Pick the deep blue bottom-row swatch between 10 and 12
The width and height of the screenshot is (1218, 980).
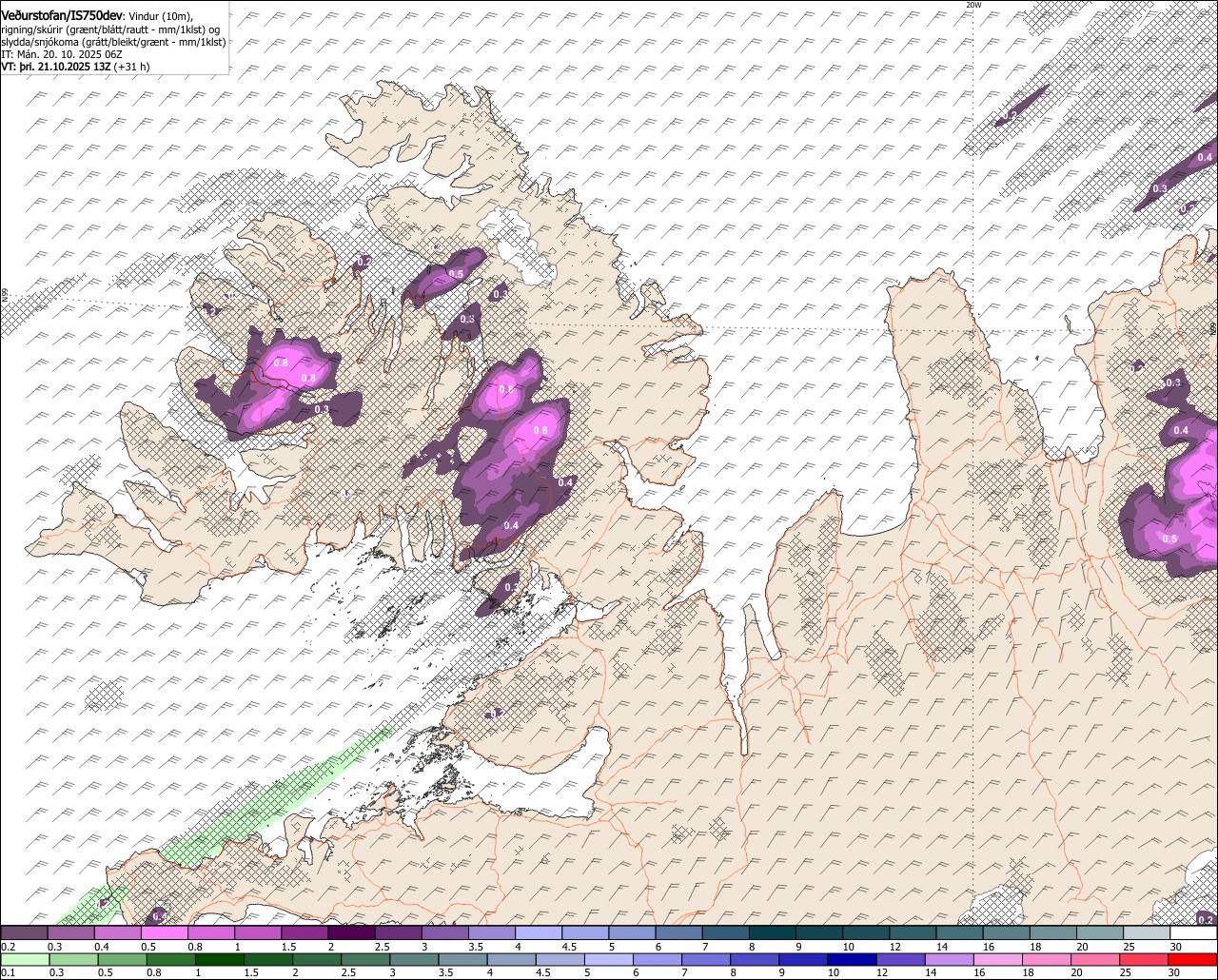tap(853, 960)
